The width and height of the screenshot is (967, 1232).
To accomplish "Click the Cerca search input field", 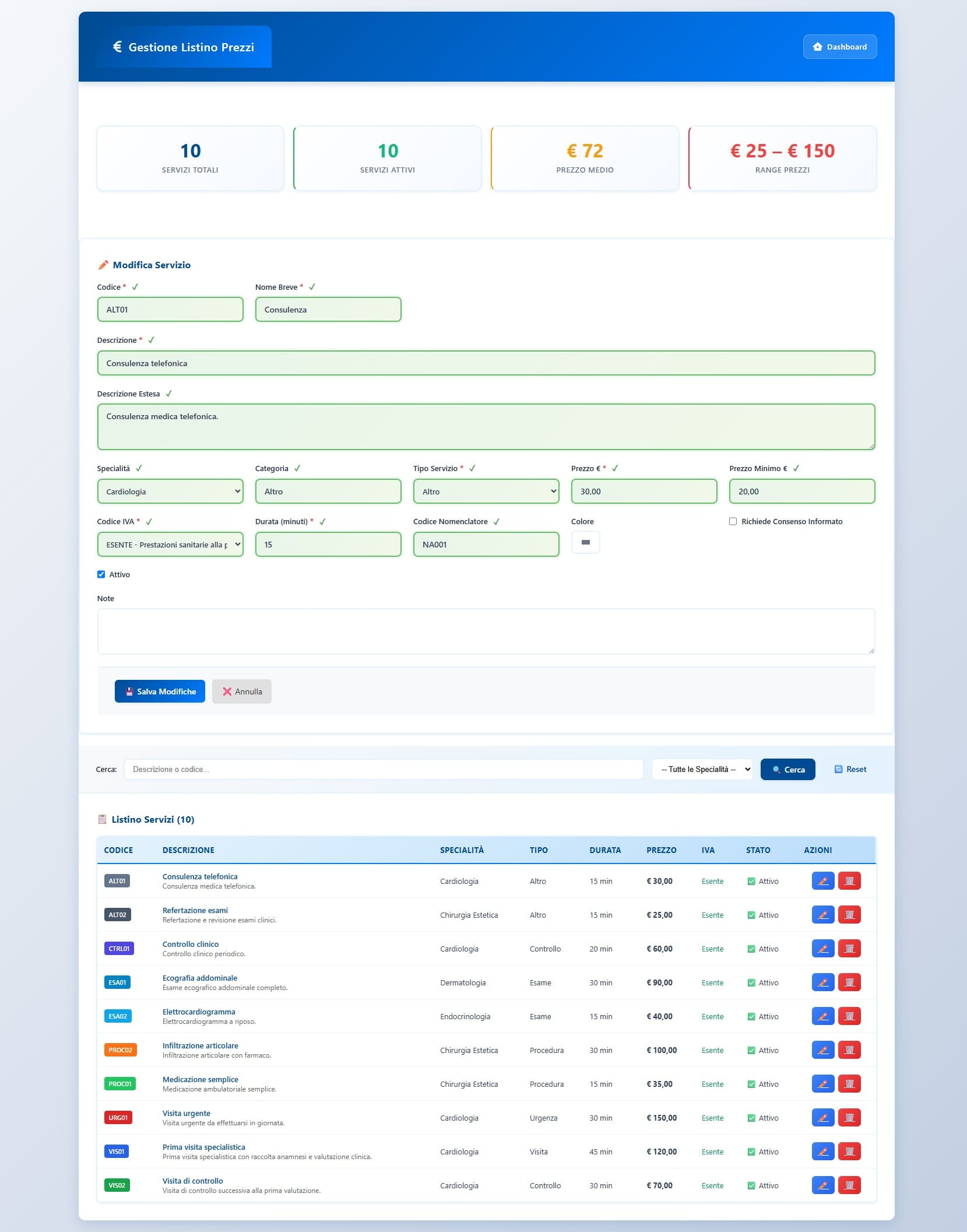I will tap(383, 770).
